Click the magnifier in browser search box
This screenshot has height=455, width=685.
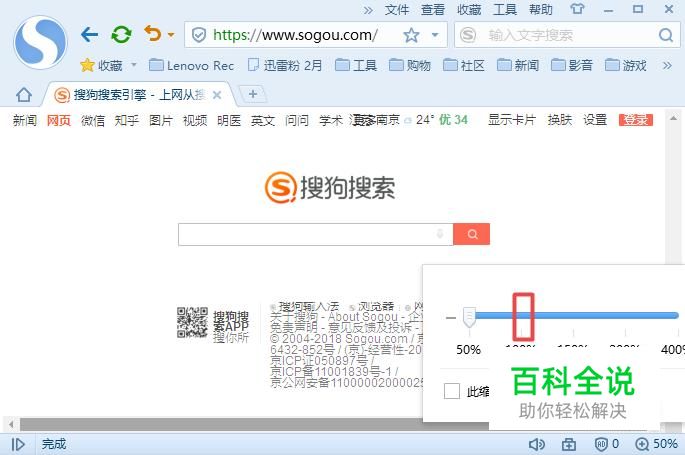(666, 35)
